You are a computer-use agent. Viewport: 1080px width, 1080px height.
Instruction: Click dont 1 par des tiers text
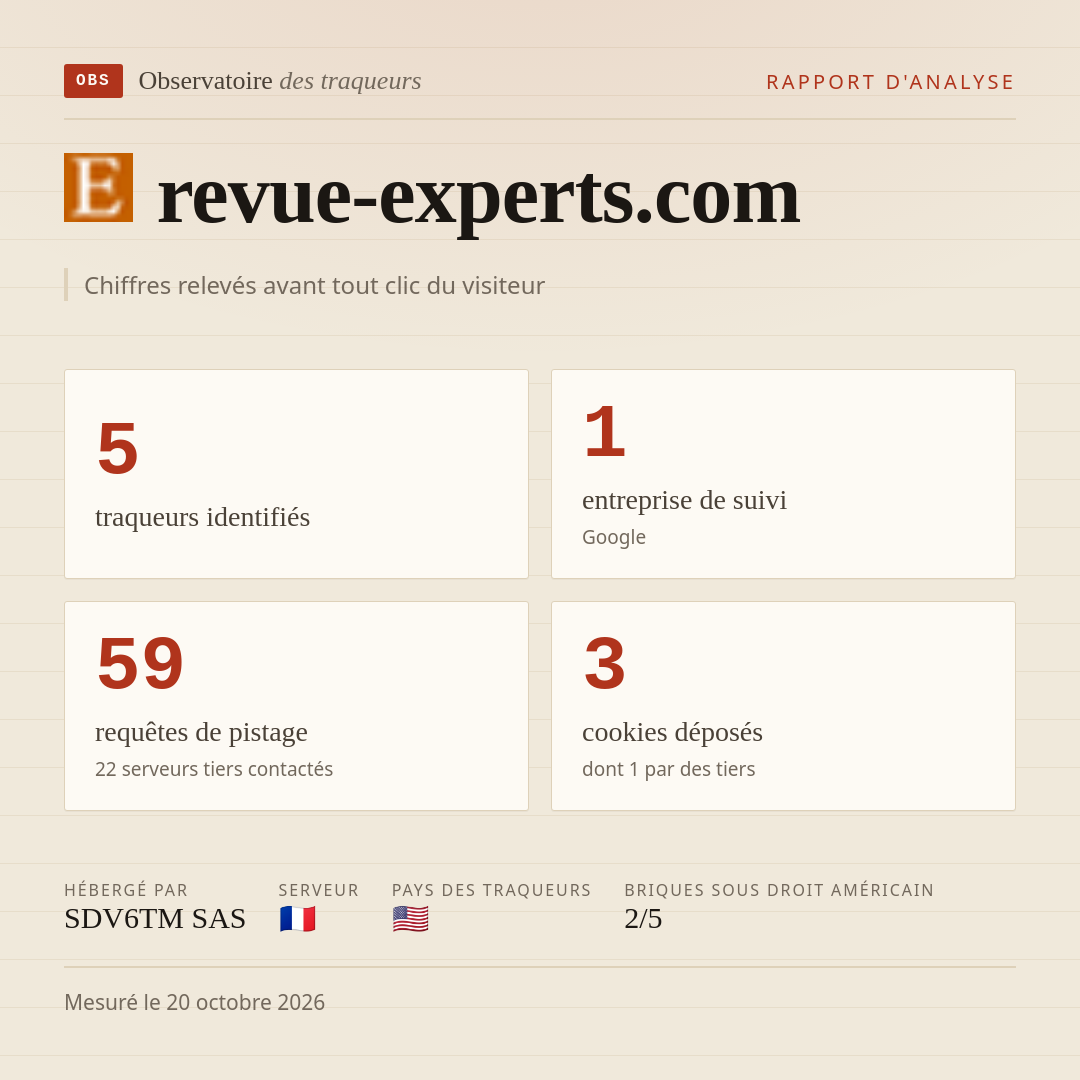[668, 769]
